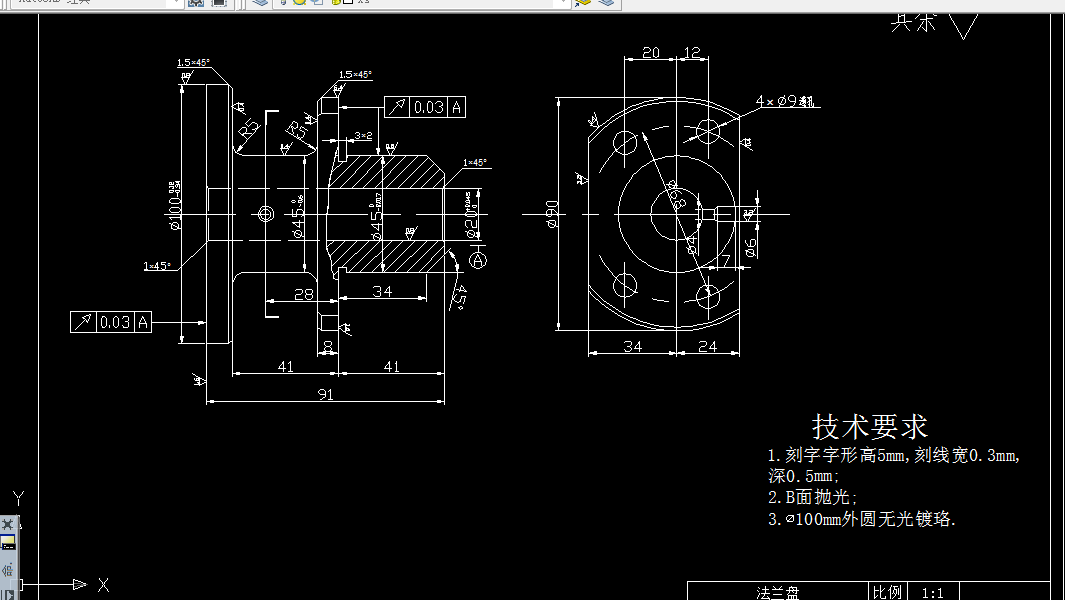Click the layer color swatch in the layer control
This screenshot has width=1065, height=600.
coord(347,4)
